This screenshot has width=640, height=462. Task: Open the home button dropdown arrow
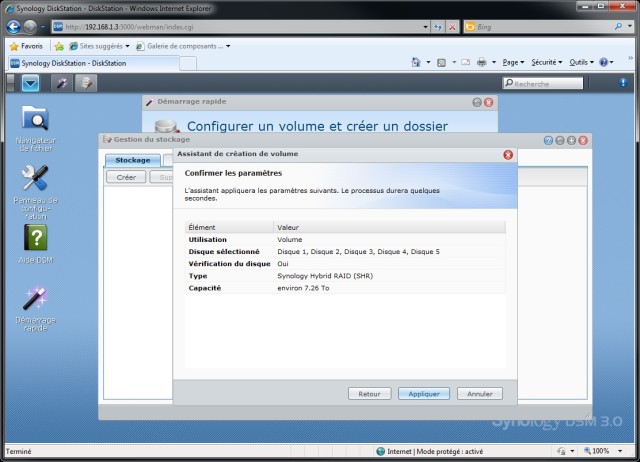[428, 62]
